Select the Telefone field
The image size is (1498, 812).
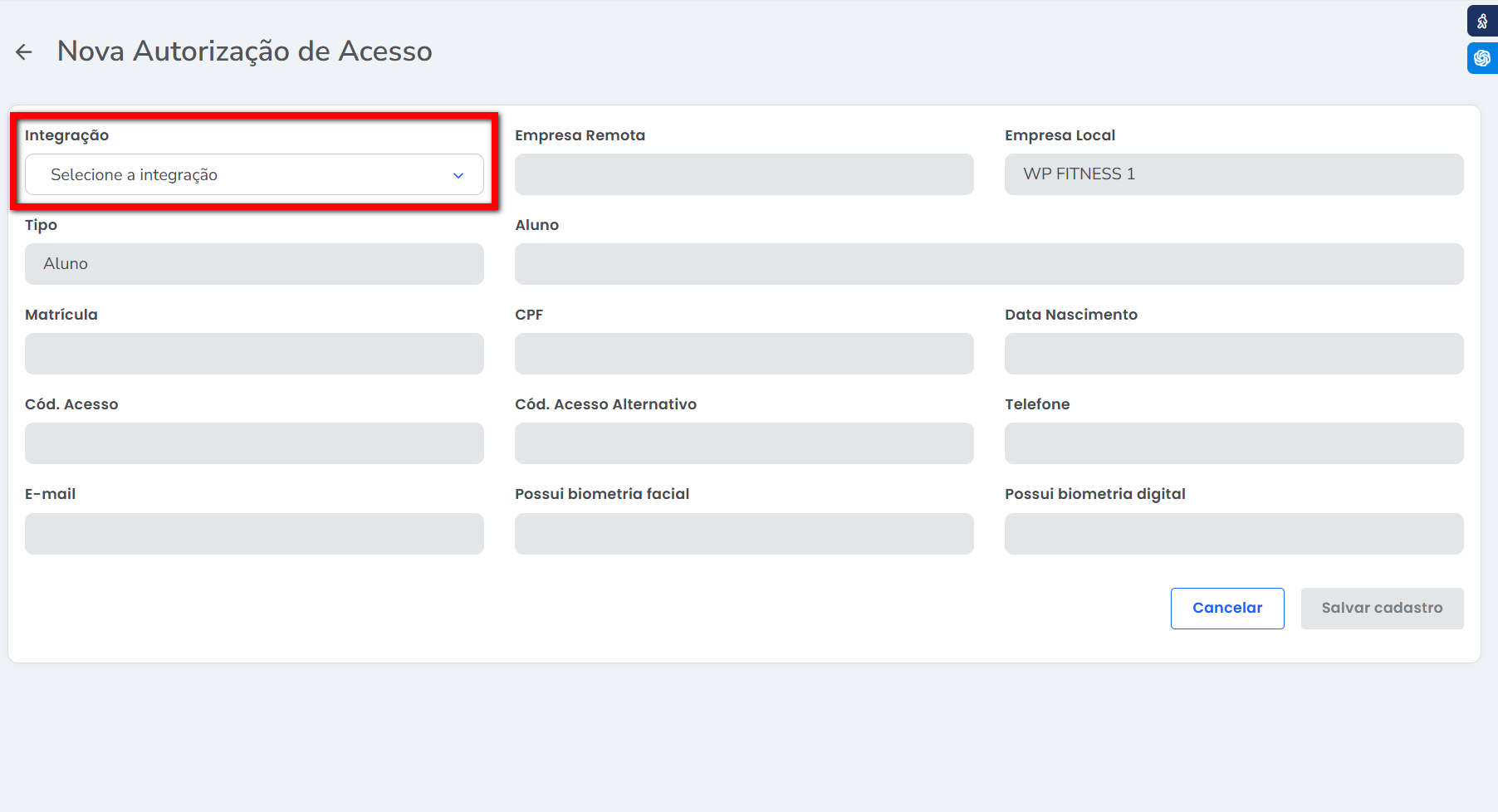tap(1233, 443)
